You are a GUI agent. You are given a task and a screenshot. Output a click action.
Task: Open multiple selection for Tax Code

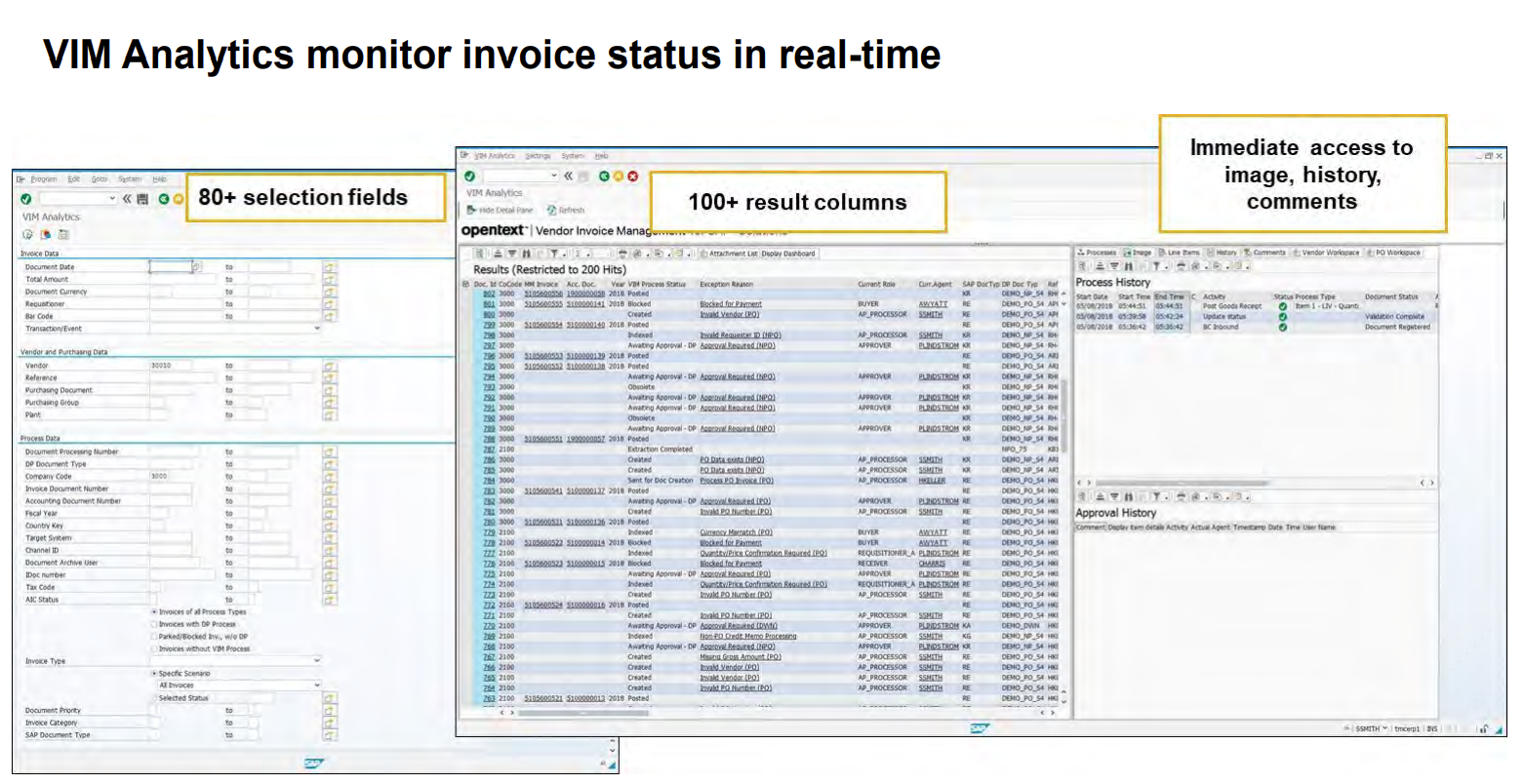click(x=329, y=588)
